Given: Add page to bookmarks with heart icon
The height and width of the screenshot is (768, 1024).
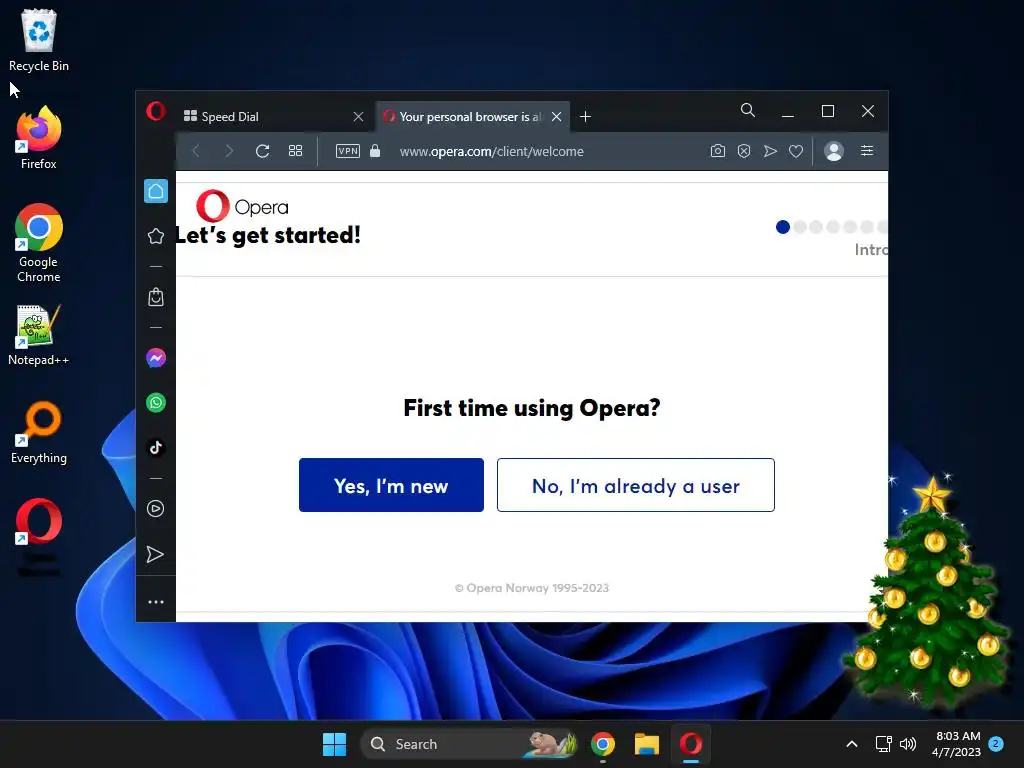Looking at the screenshot, I should [795, 152].
